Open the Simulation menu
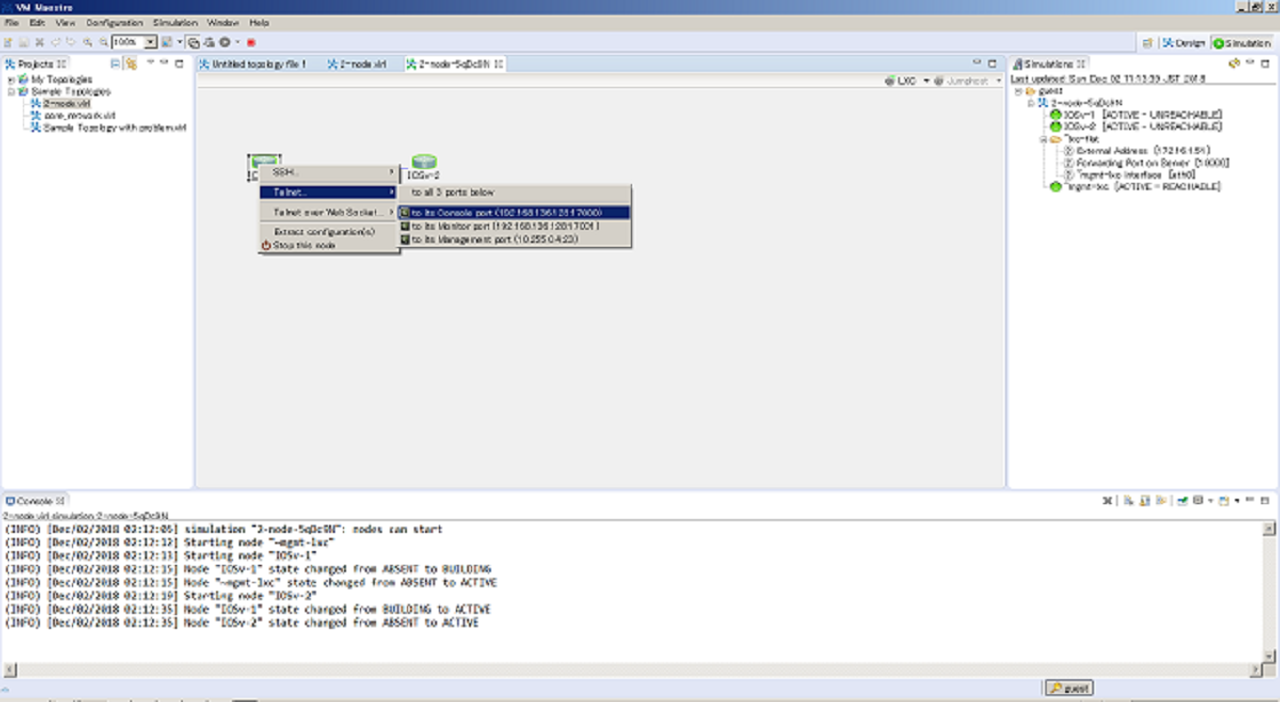The height and width of the screenshot is (720, 1280). click(176, 22)
